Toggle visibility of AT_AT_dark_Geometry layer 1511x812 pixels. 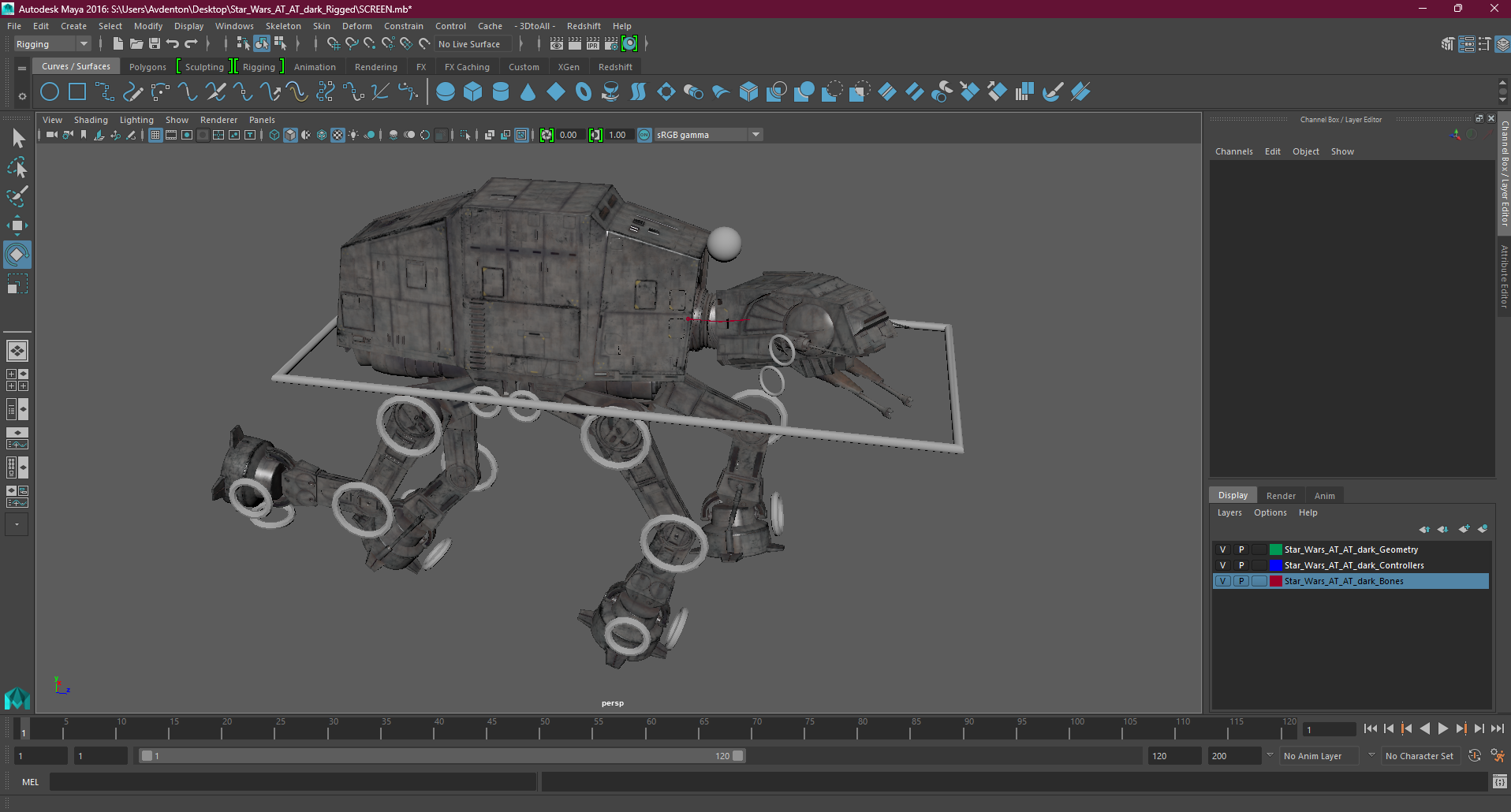1223,549
